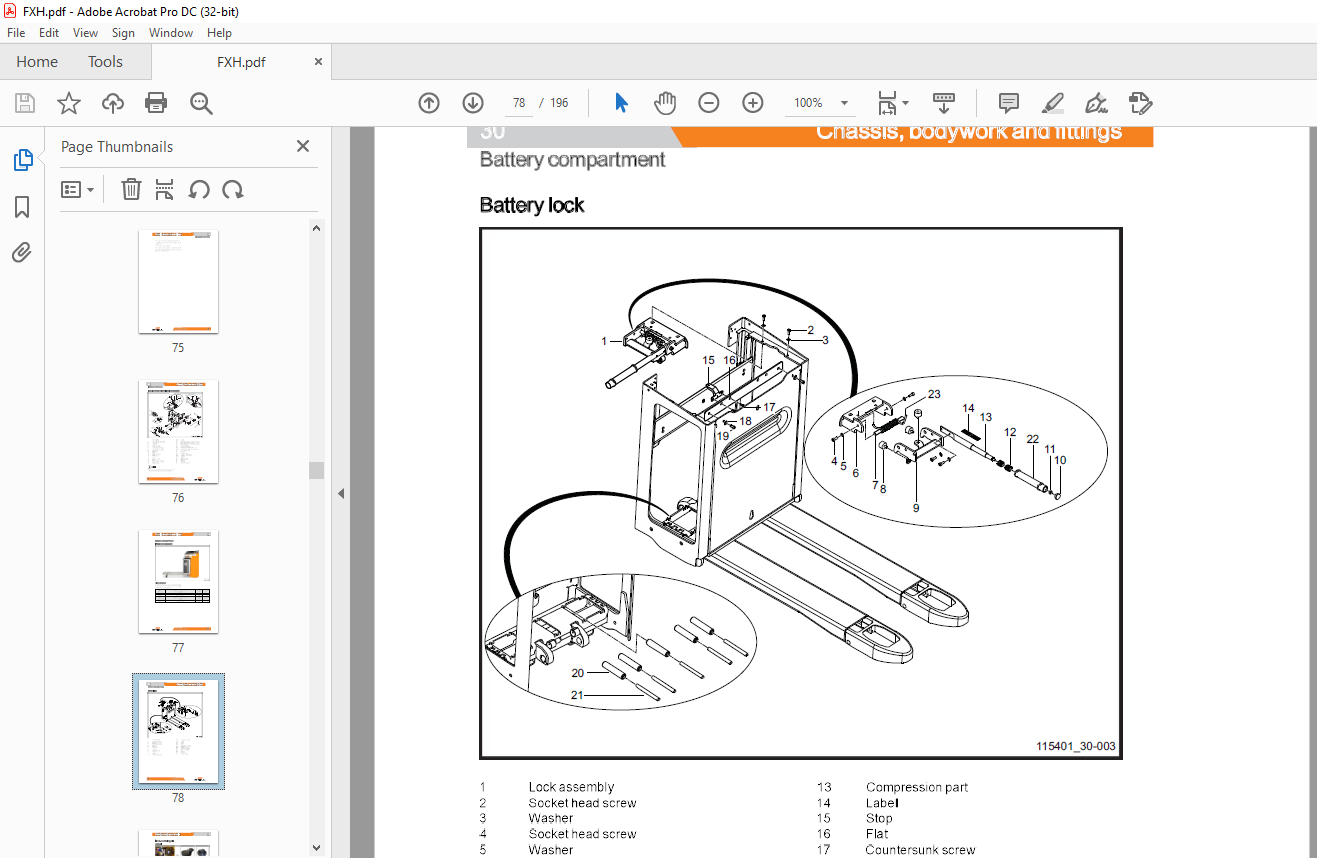Add the bookmark star icon

click(x=68, y=103)
